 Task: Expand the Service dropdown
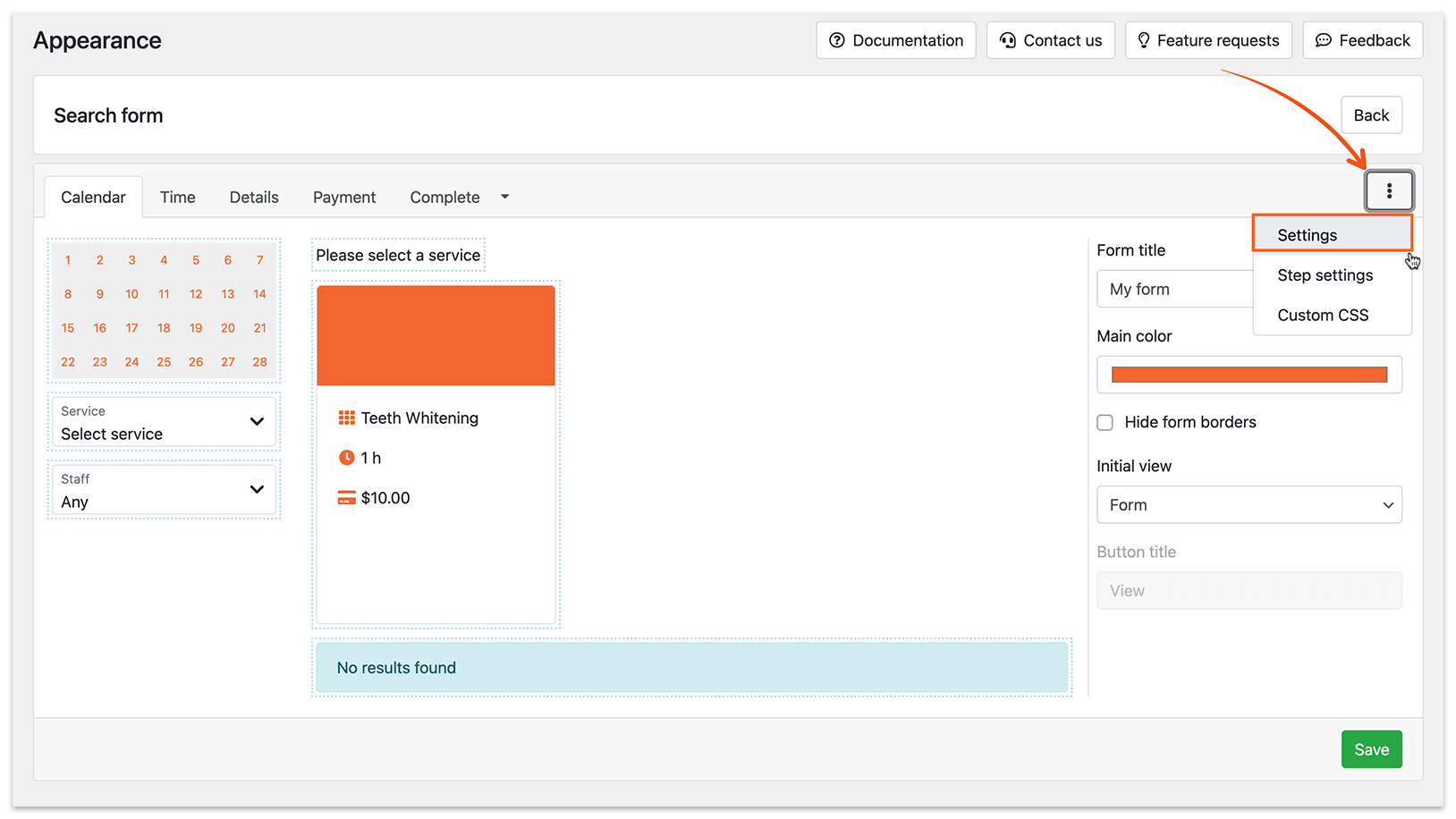pos(164,422)
